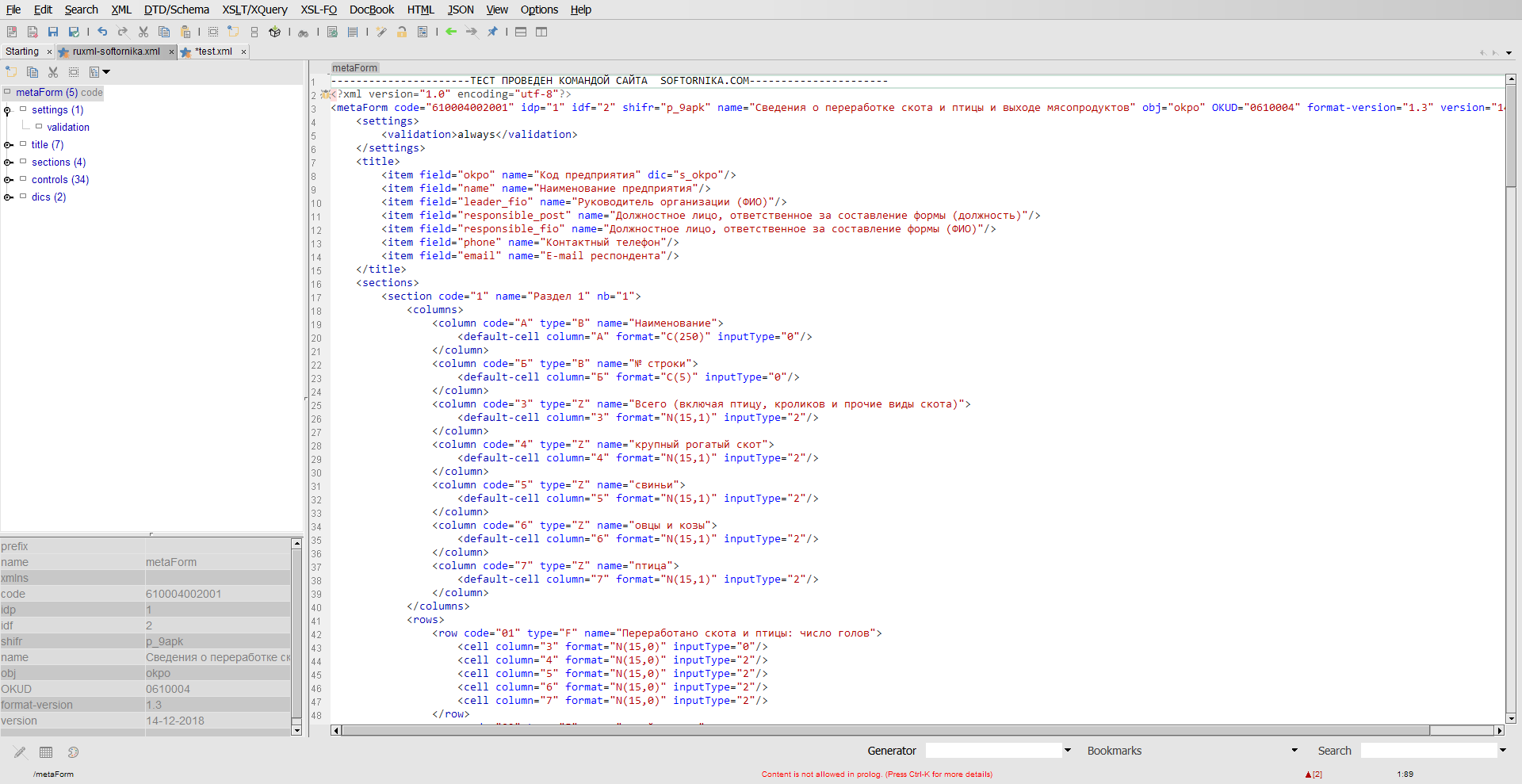Split editor vertically using toolbar icon

[541, 32]
